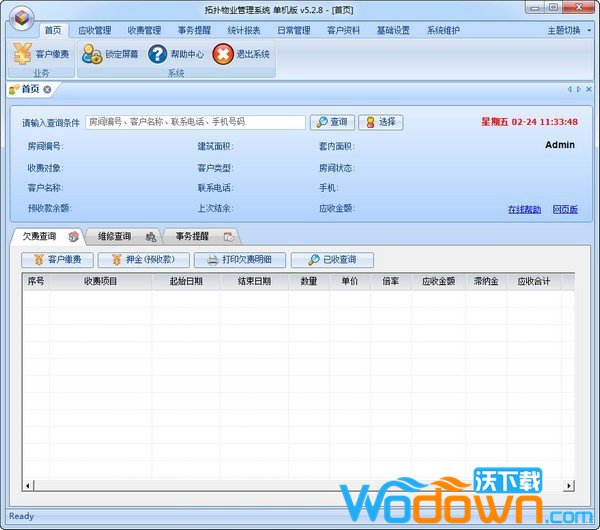Open the 系统维护 ribbon tab

tap(443, 30)
